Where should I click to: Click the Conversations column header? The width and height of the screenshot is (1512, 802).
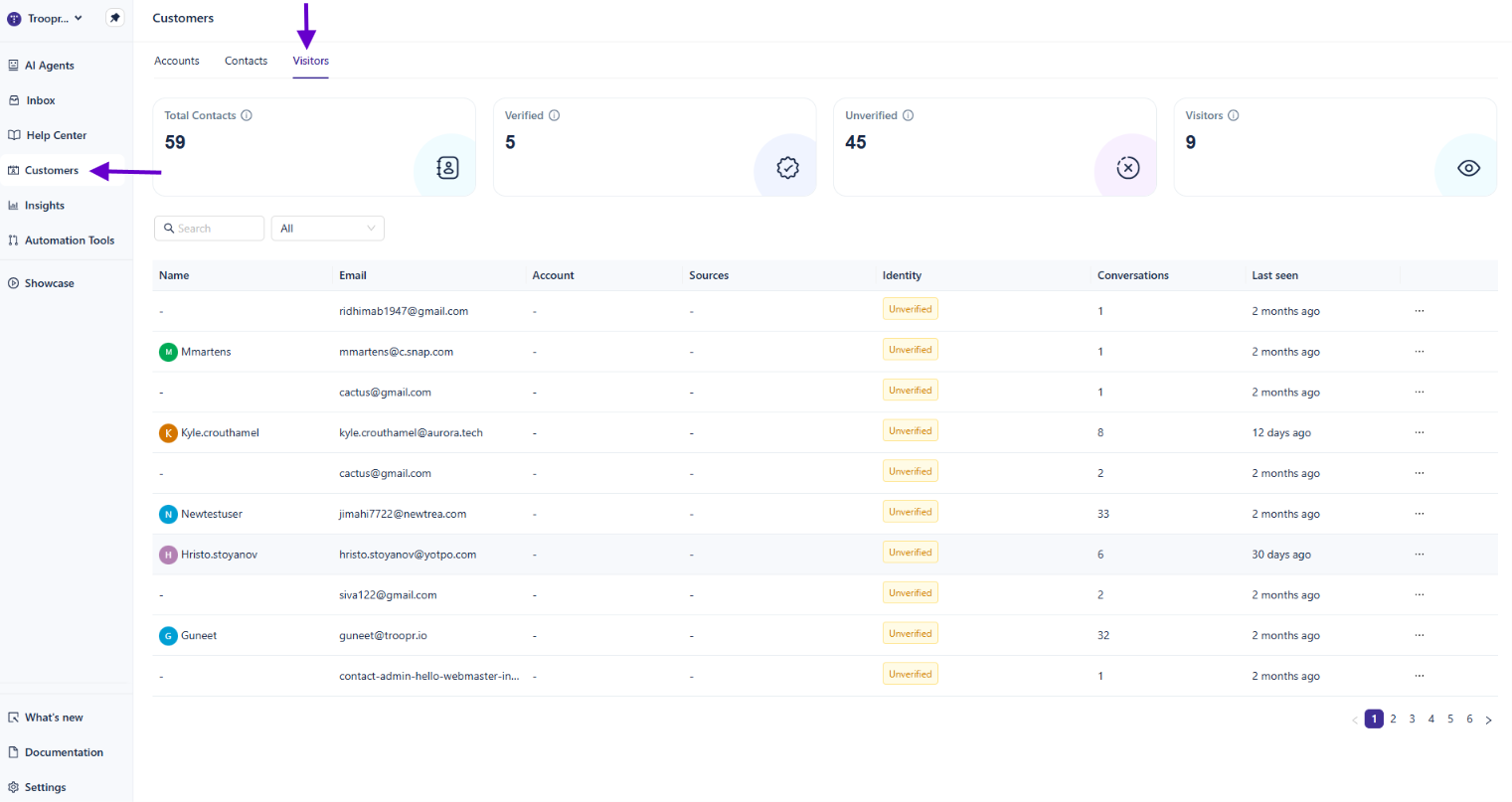[x=1133, y=275]
